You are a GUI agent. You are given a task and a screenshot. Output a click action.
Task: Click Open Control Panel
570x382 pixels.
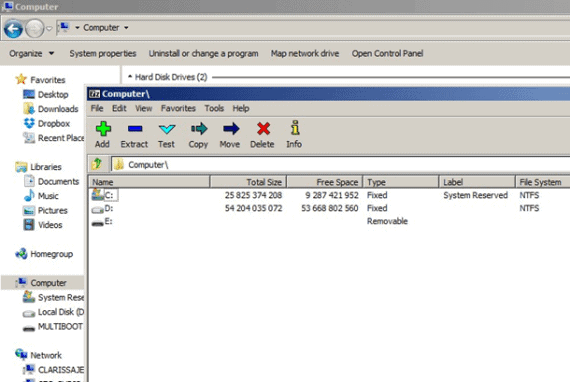pos(387,53)
